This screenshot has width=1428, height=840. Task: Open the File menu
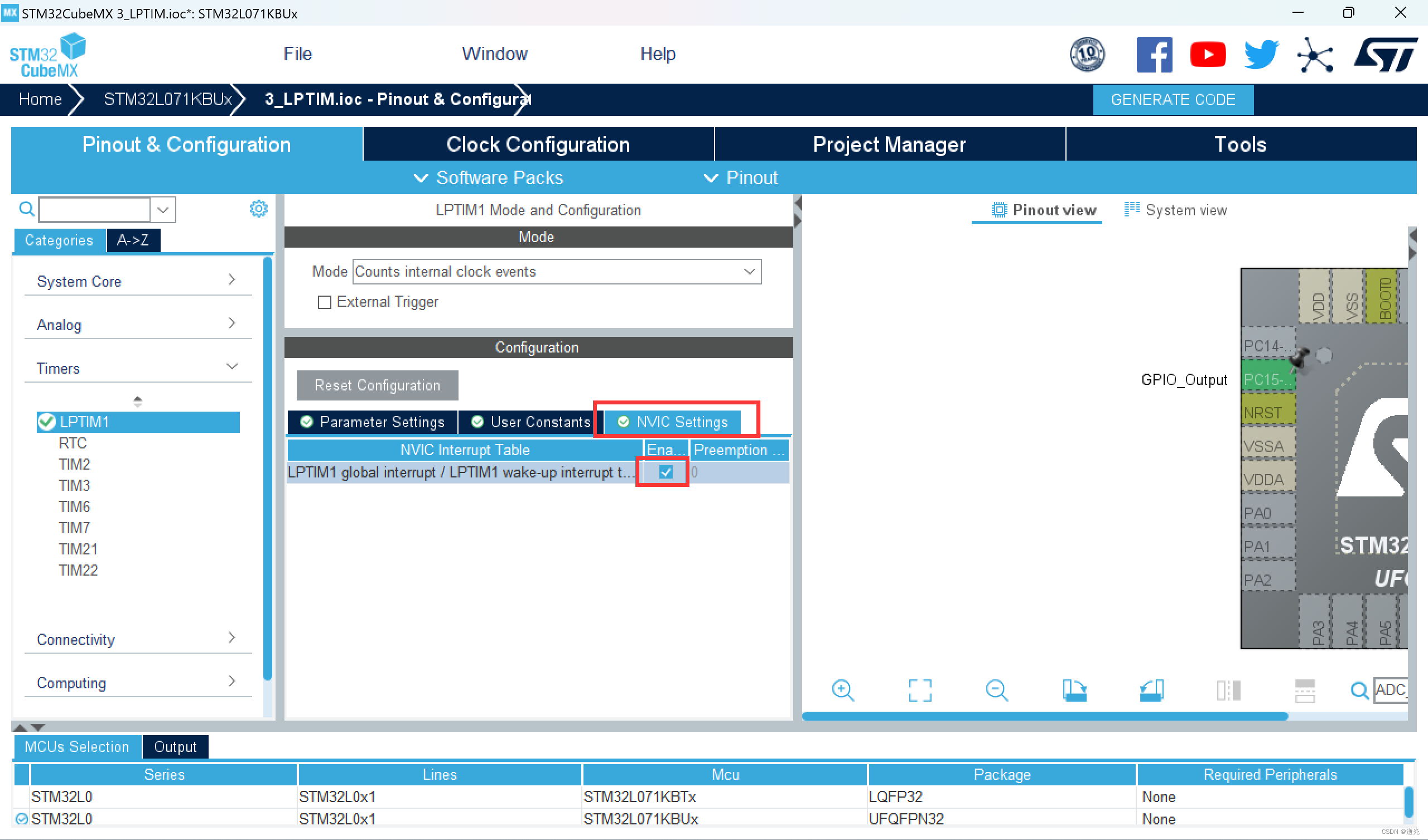pos(297,54)
